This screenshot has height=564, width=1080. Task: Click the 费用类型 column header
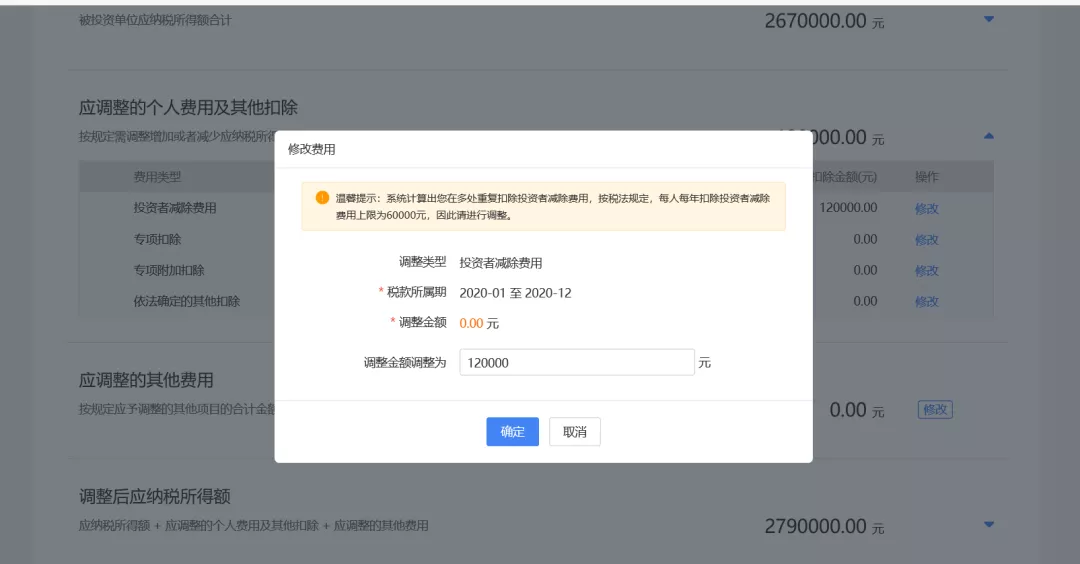pos(157,177)
